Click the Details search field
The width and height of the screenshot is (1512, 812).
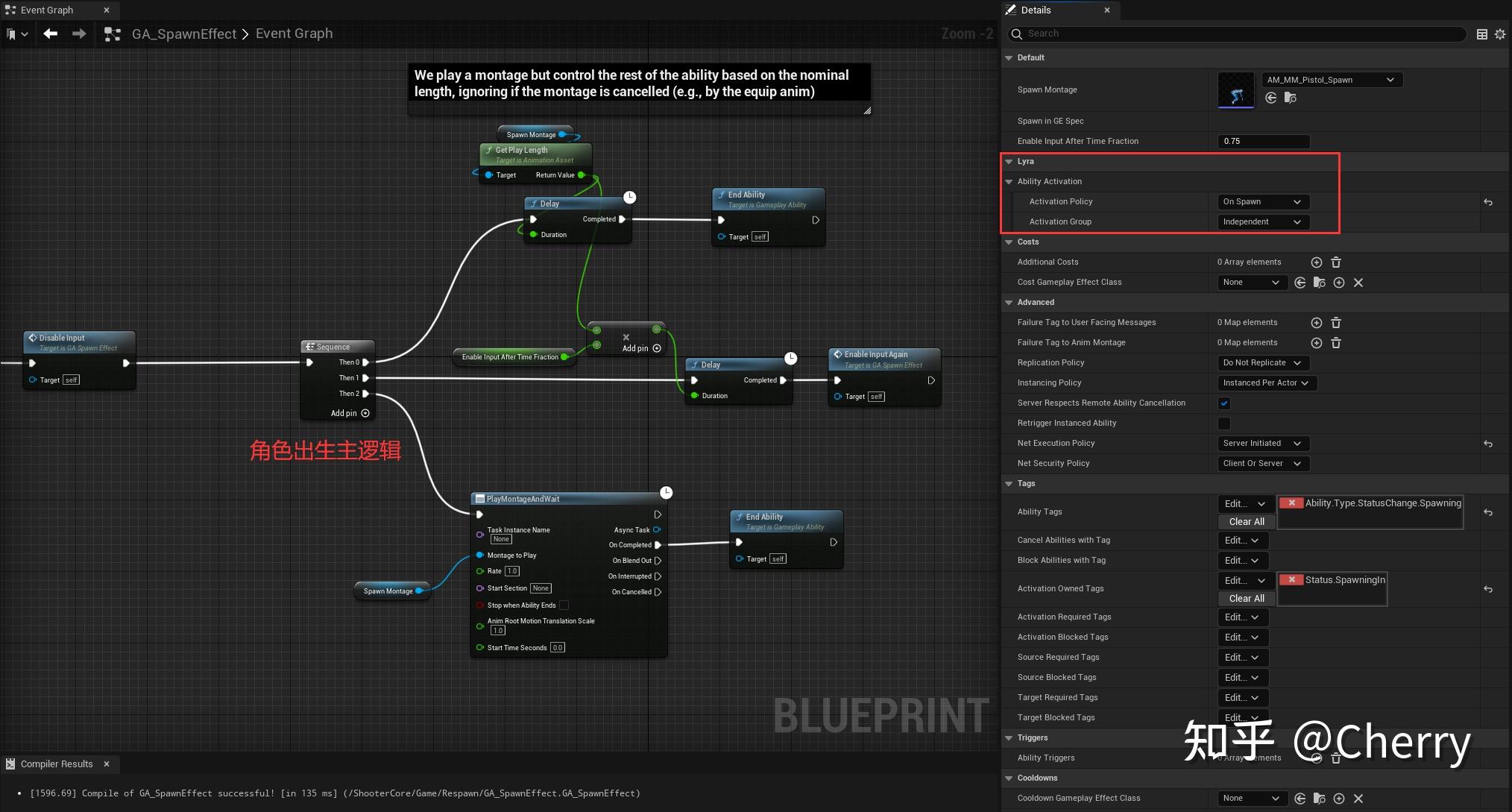[x=1238, y=34]
